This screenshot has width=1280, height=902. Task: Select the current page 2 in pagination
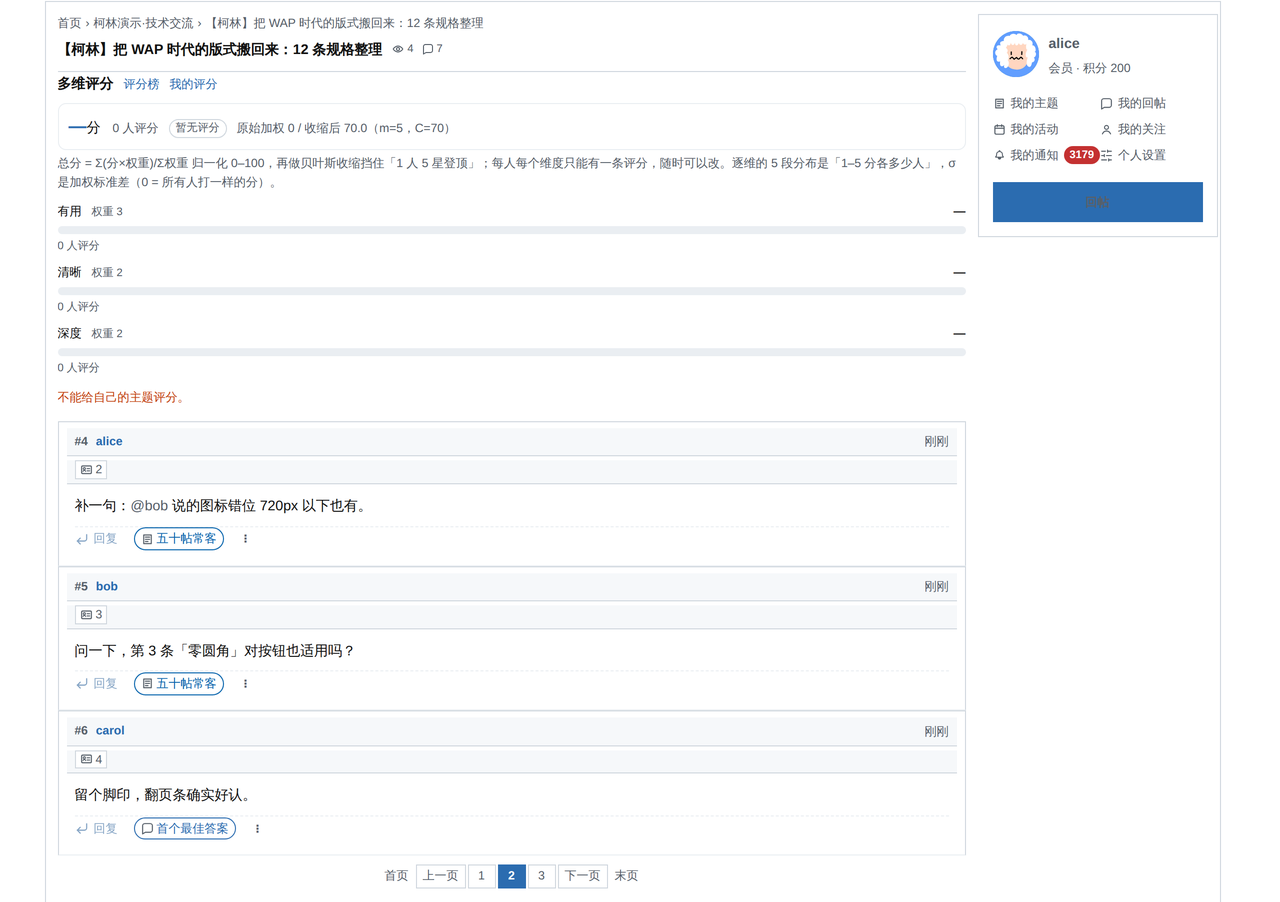pos(511,876)
